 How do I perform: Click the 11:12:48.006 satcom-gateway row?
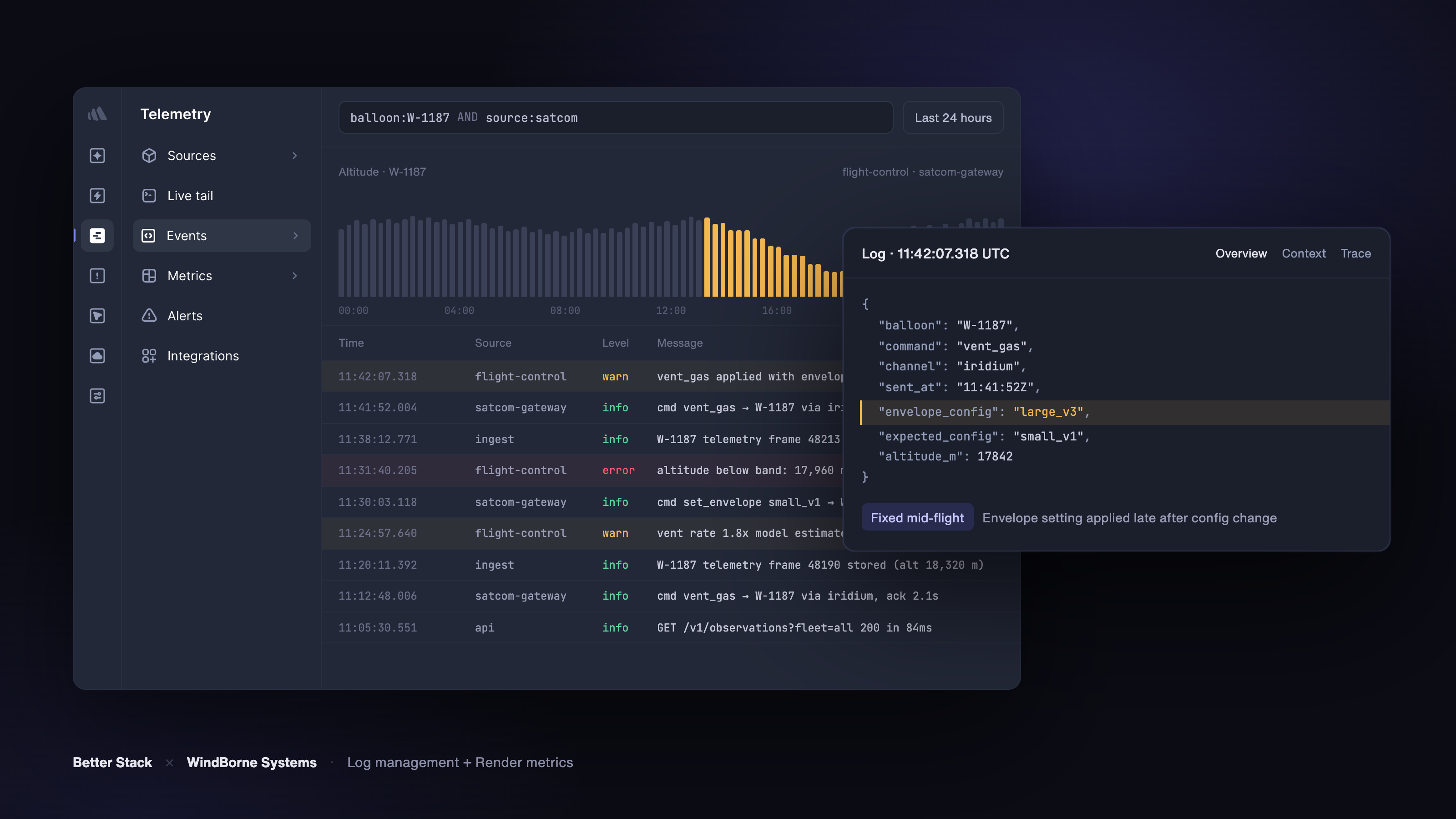(x=671, y=597)
